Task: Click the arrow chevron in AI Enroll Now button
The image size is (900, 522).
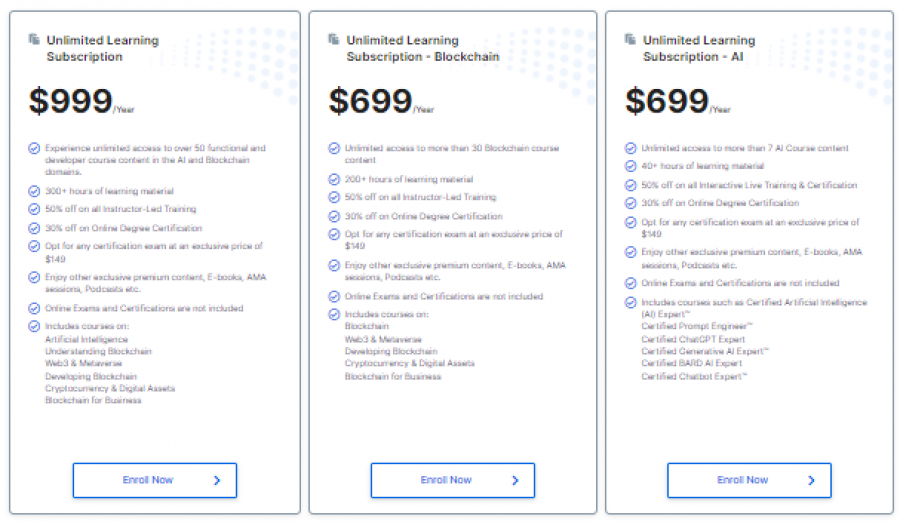Action: pyautogui.click(x=811, y=480)
